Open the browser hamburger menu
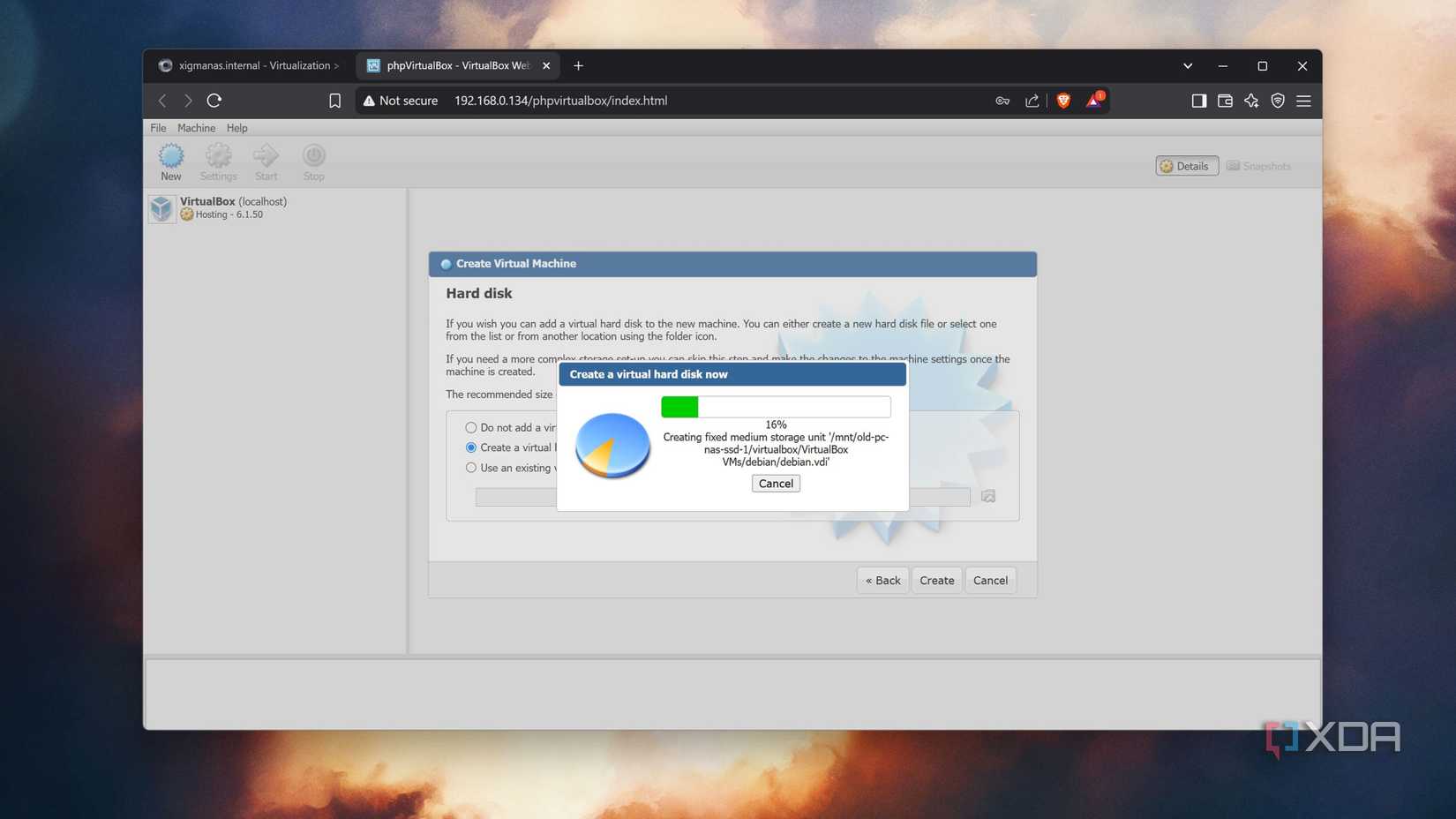 pos(1303,101)
